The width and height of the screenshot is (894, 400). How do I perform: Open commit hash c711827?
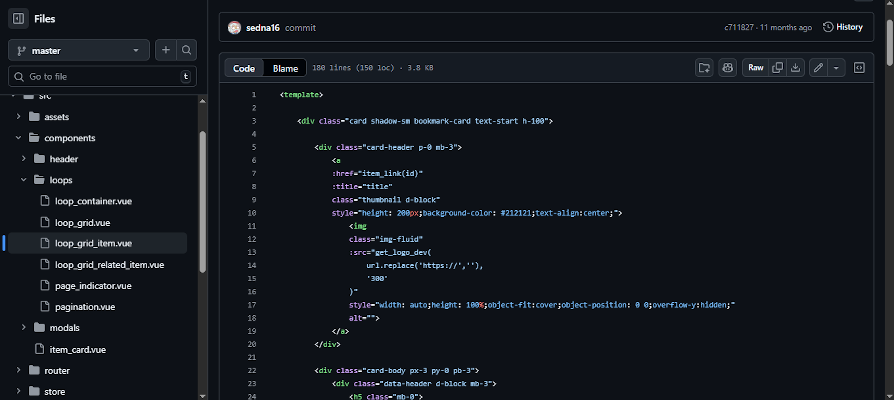pos(740,27)
